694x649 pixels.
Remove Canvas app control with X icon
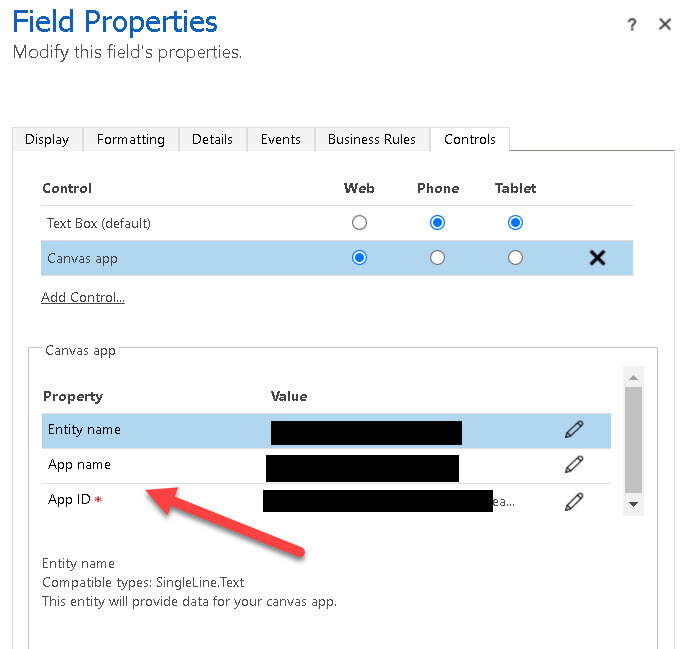click(597, 258)
